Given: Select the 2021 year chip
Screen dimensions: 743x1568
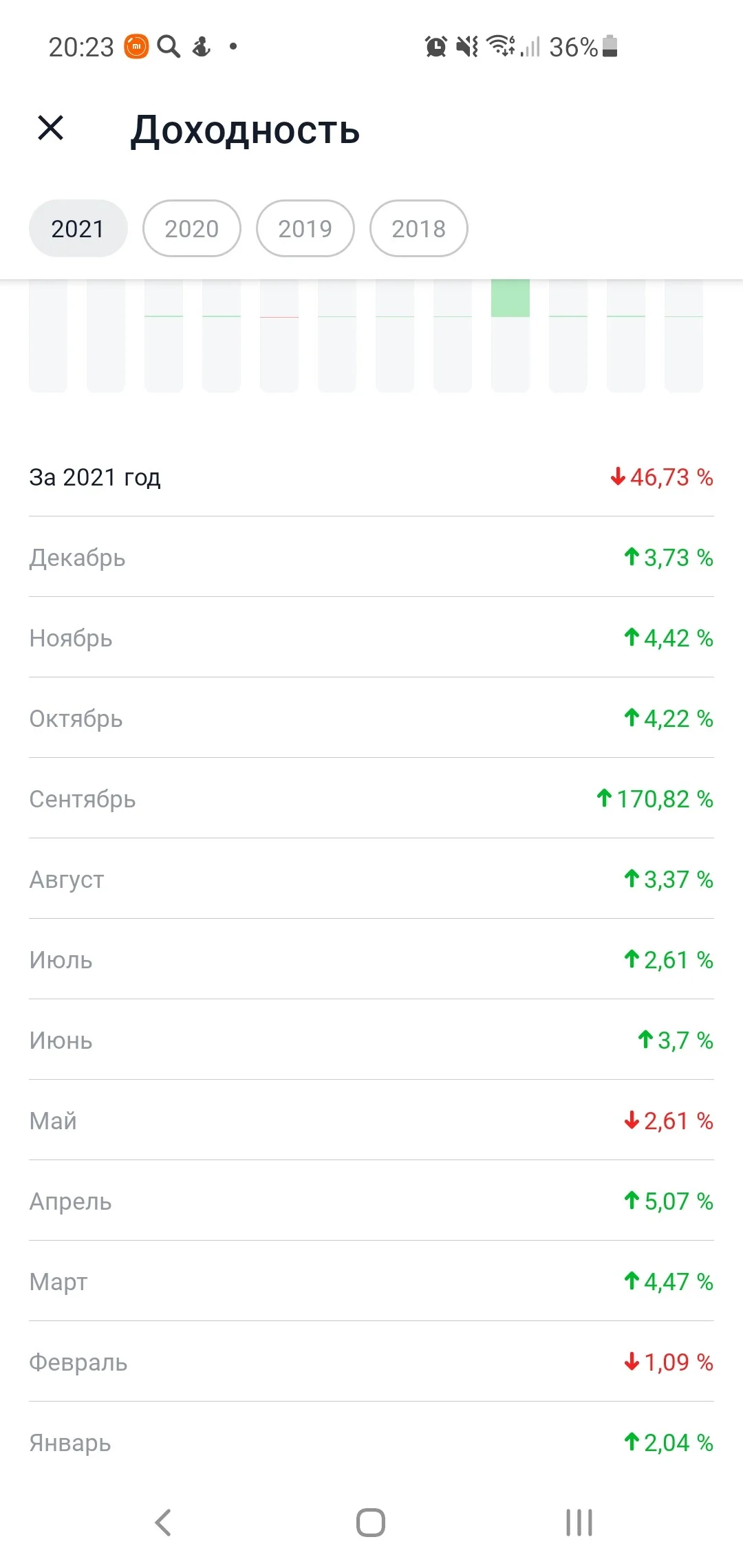Looking at the screenshot, I should (x=78, y=228).
